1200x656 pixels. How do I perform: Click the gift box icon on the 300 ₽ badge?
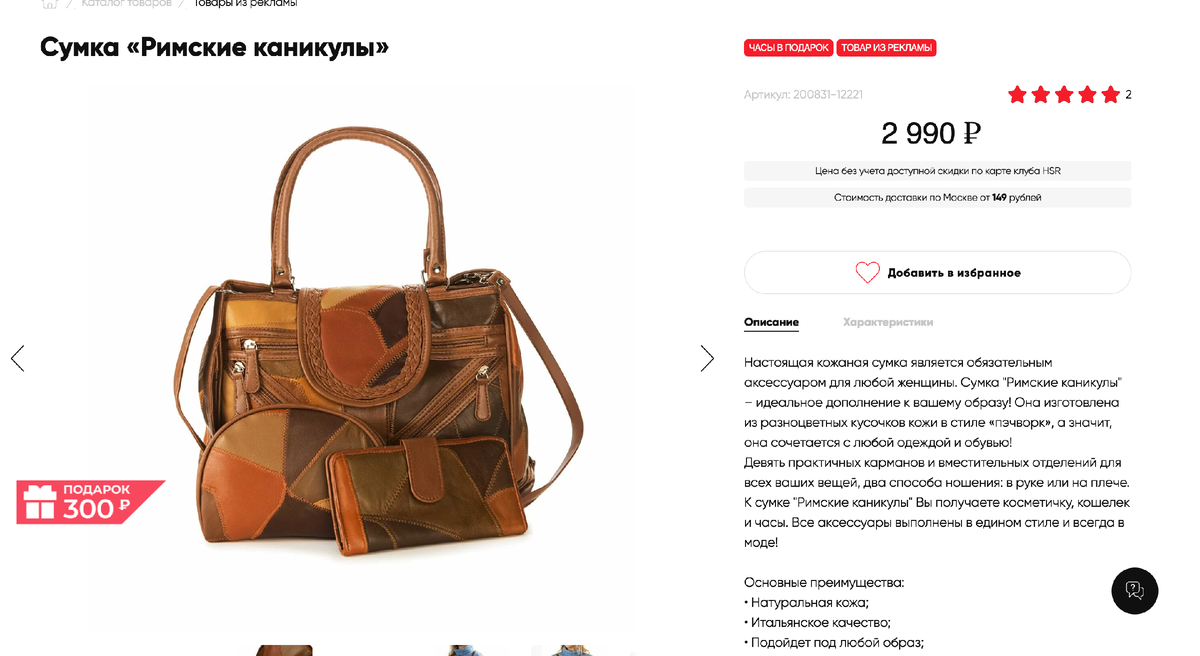point(39,503)
